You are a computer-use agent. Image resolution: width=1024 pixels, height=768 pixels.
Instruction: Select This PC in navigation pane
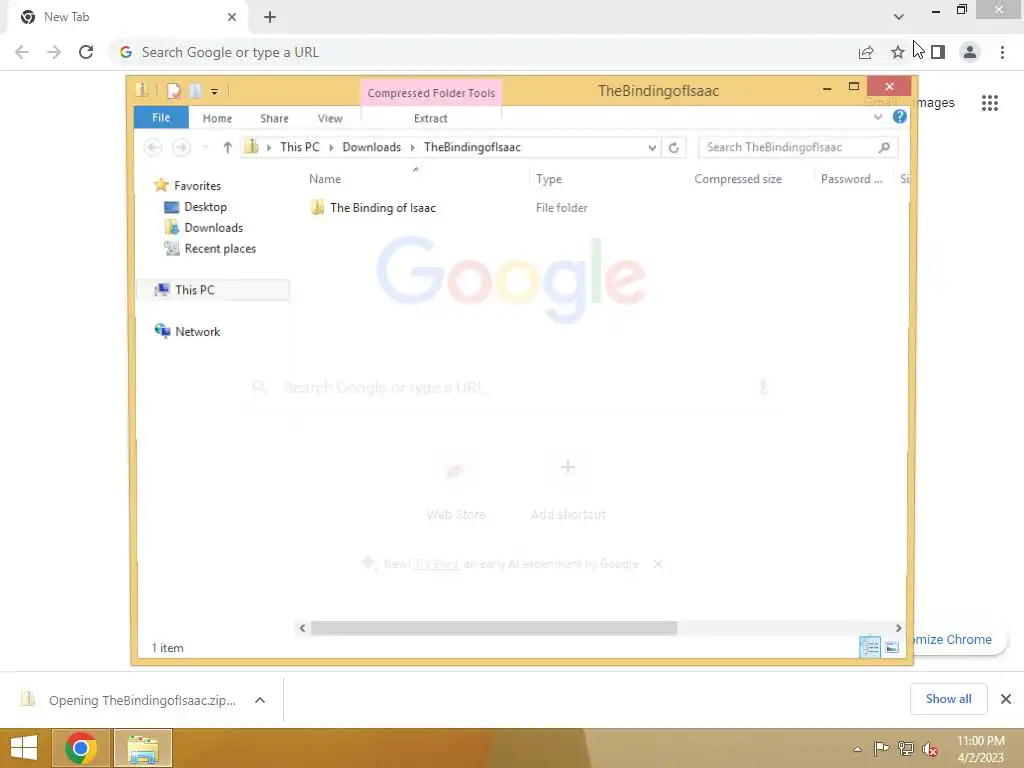(x=195, y=290)
